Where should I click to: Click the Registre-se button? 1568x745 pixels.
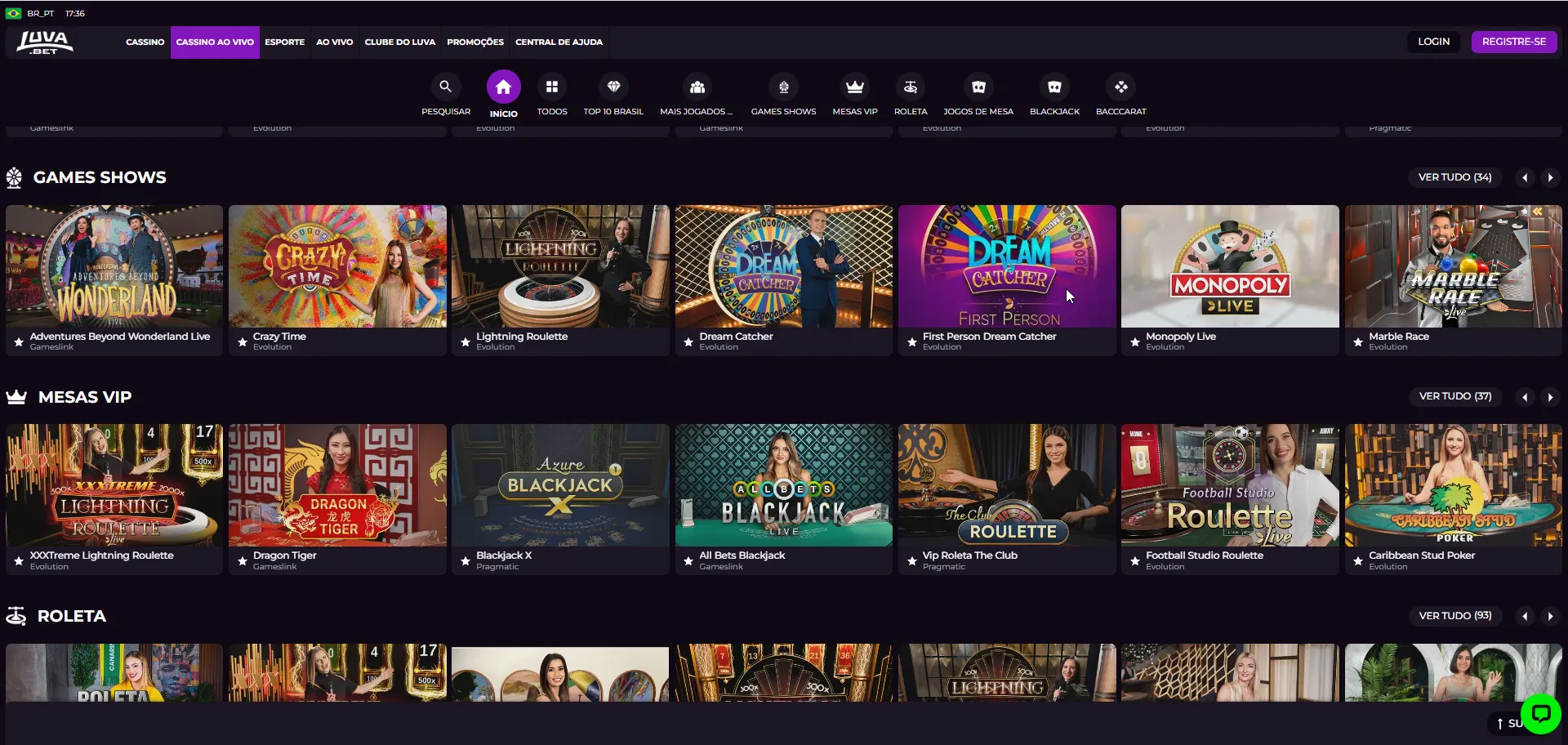(1513, 42)
